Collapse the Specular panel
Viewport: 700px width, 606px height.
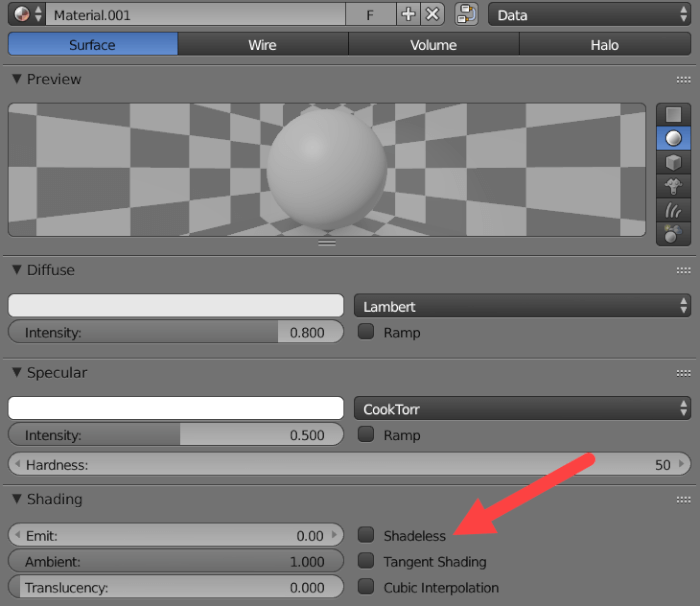(17, 372)
